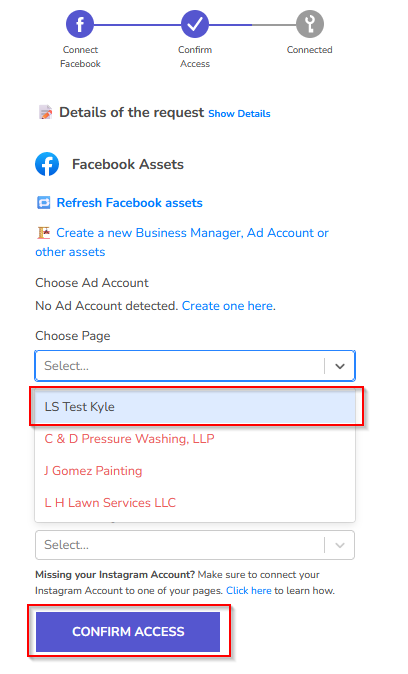Image resolution: width=408 pixels, height=674 pixels.
Task: Click the document icon beside Details of the request
Action: pyautogui.click(x=46, y=112)
